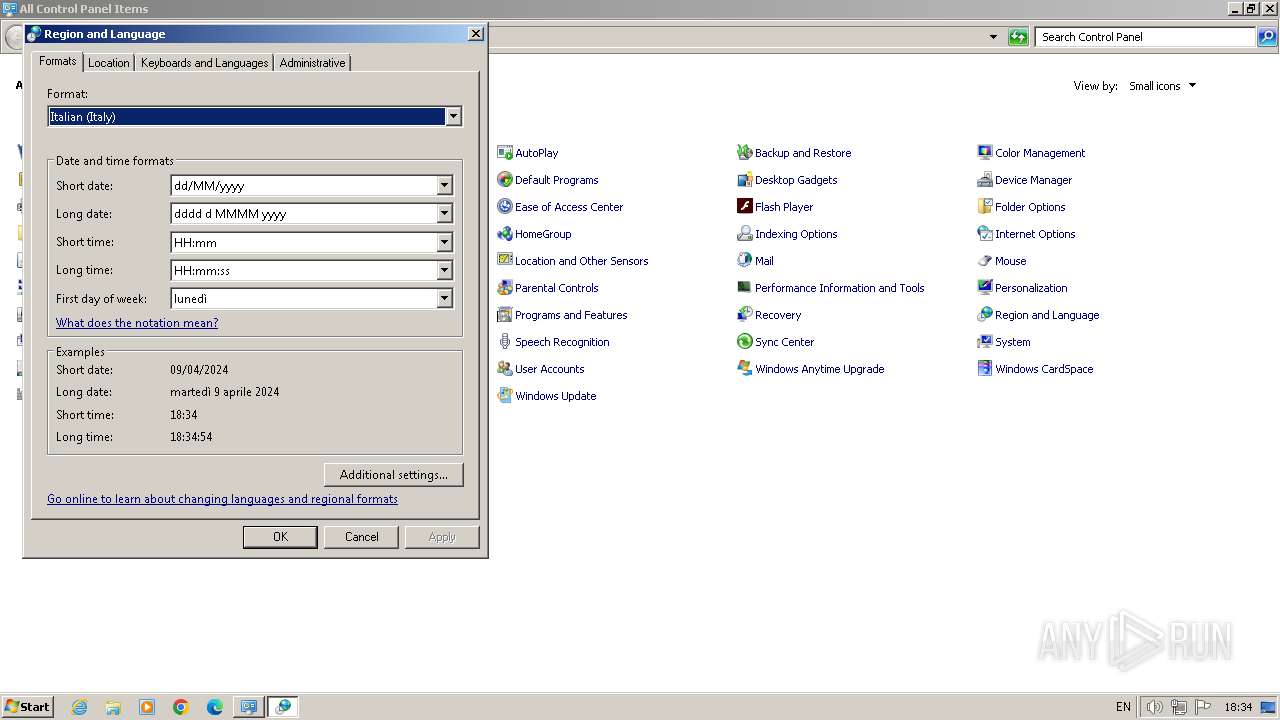Open Folder Options icon
This screenshot has height=720, width=1280.
click(x=1021, y=207)
